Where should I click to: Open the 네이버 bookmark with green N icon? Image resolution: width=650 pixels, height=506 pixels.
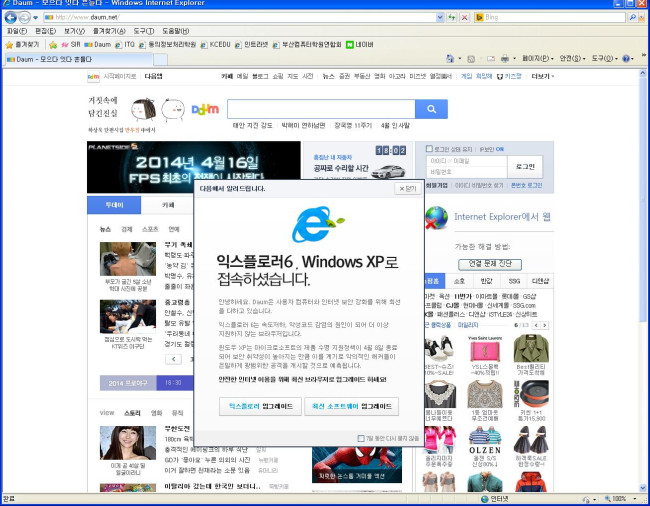[x=360, y=44]
